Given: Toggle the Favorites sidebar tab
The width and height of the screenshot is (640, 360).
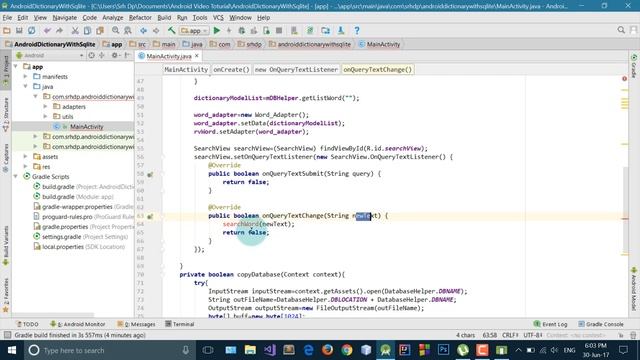Looking at the screenshot, I should [6, 296].
